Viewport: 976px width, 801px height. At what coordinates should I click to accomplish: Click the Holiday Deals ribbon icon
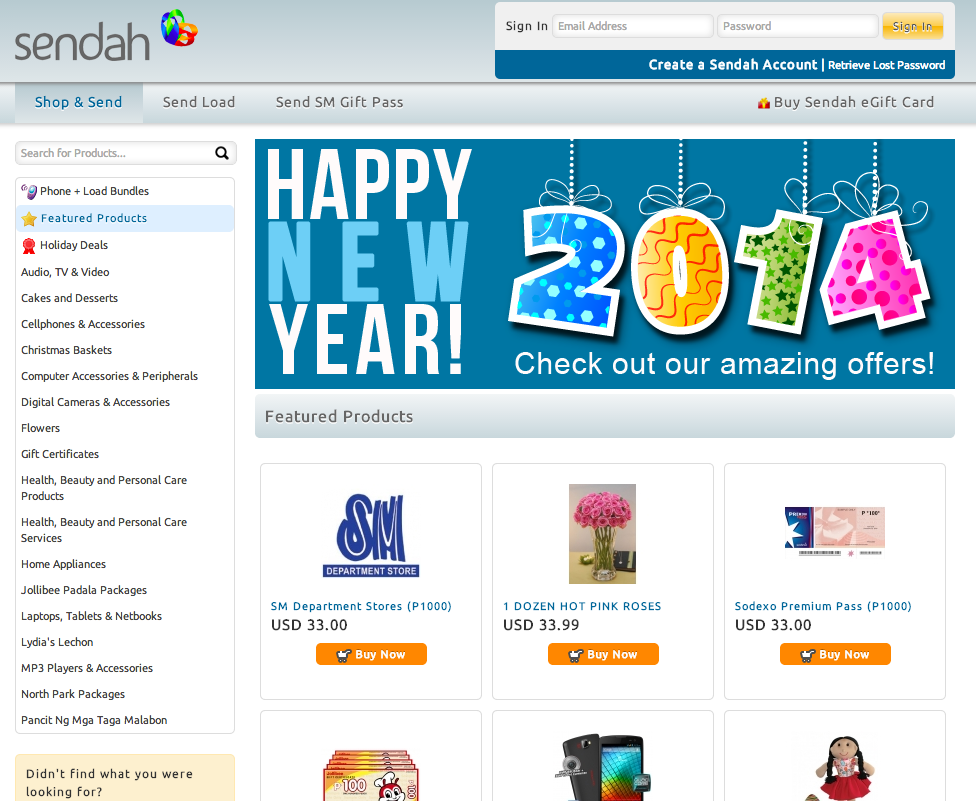[x=29, y=246]
